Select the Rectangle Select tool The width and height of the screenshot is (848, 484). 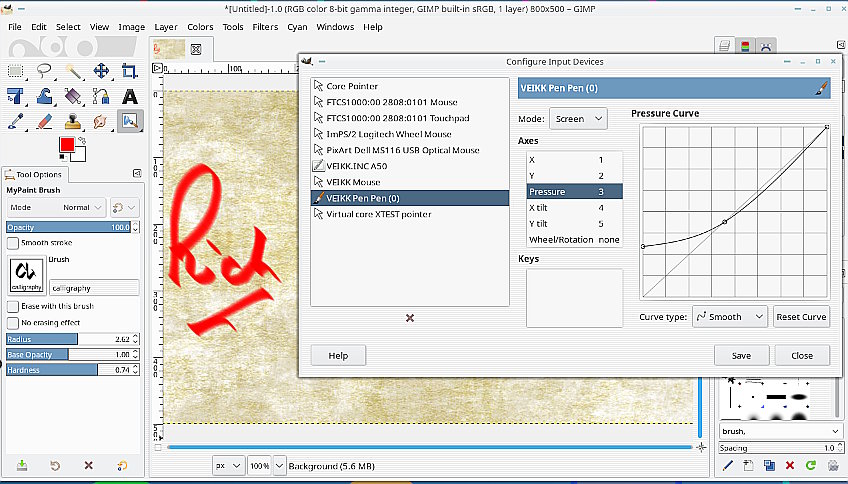15,71
